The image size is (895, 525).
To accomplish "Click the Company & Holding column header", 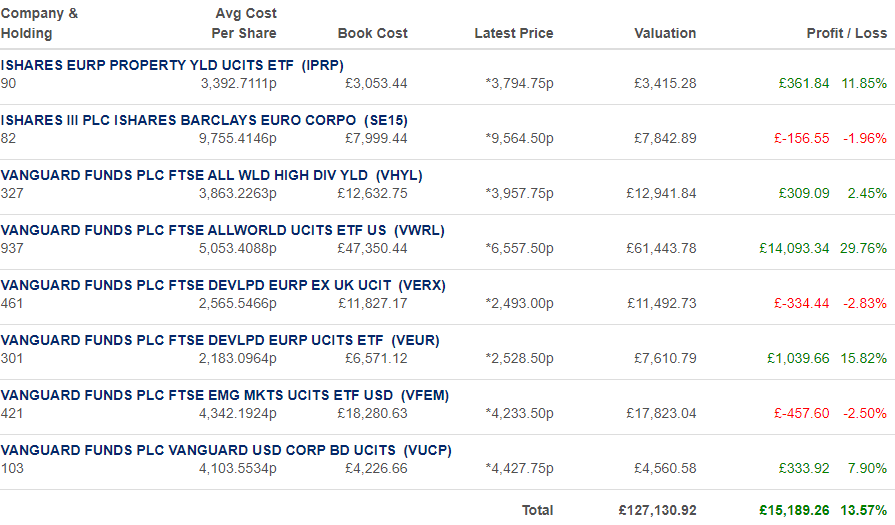I will (39, 23).
